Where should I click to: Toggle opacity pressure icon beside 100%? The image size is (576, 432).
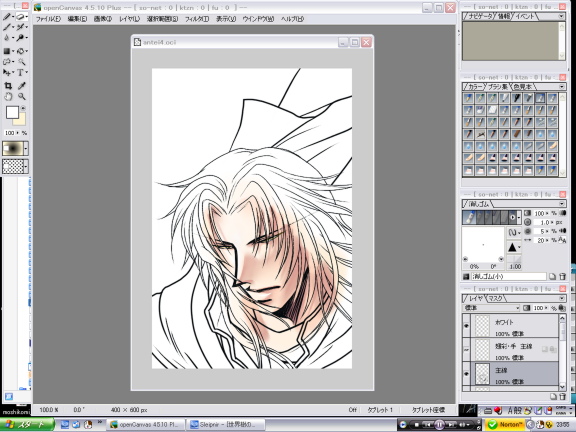(562, 213)
